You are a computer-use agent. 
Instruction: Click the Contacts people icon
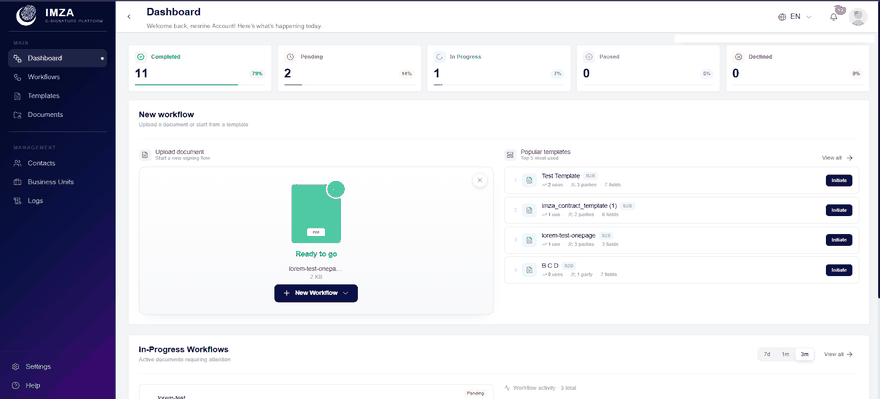17,163
